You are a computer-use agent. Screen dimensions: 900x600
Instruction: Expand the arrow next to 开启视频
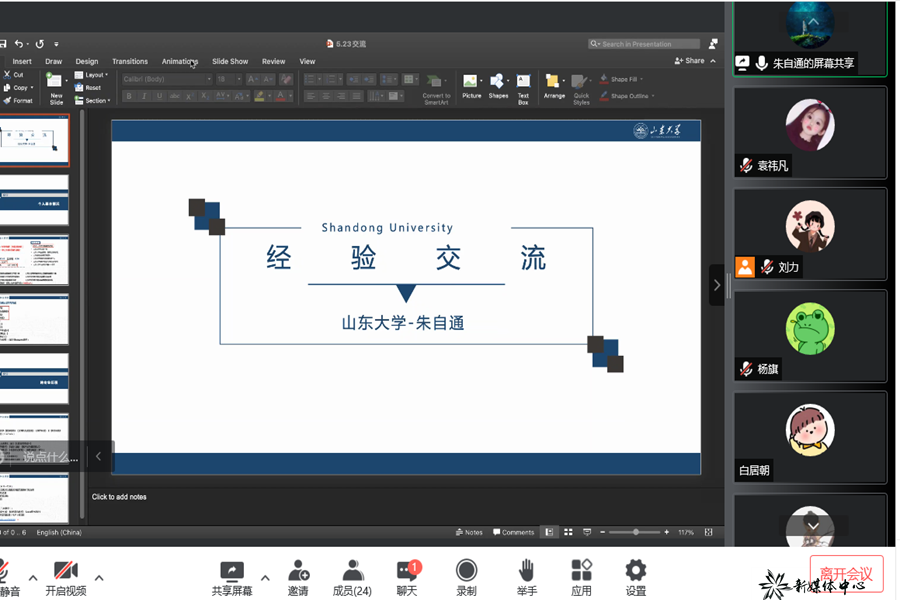tap(99, 577)
